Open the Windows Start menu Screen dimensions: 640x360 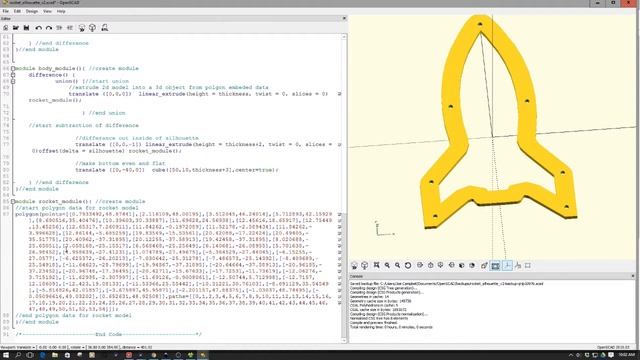click(x=6, y=355)
